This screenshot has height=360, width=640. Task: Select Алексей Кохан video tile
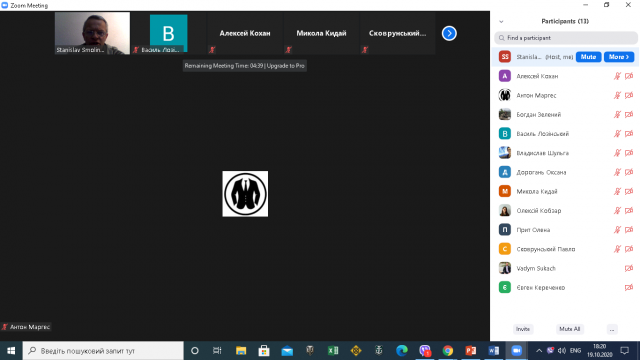245,33
